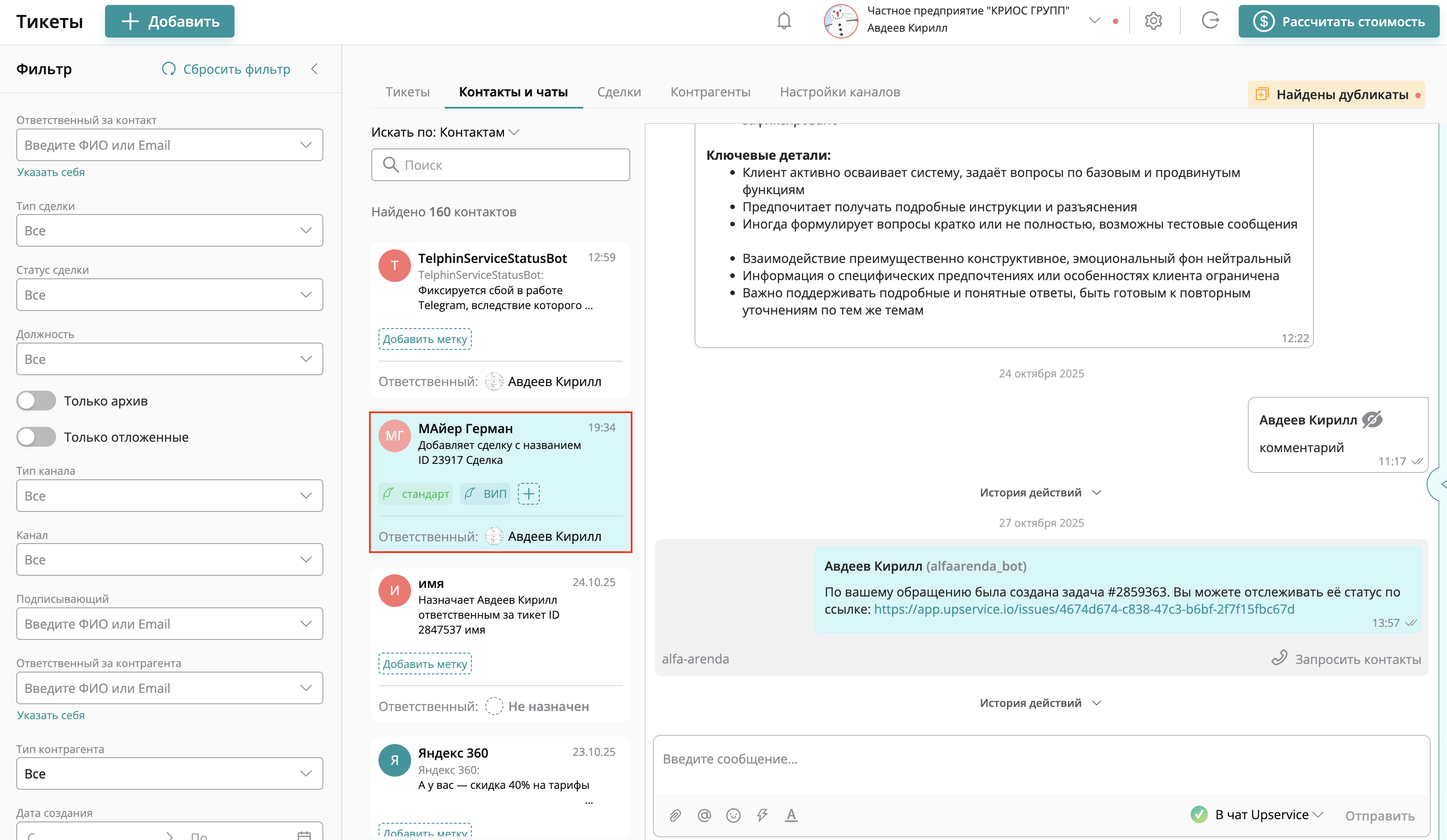Toggle the Только архив switch
The image size is (1447, 840).
(x=36, y=401)
